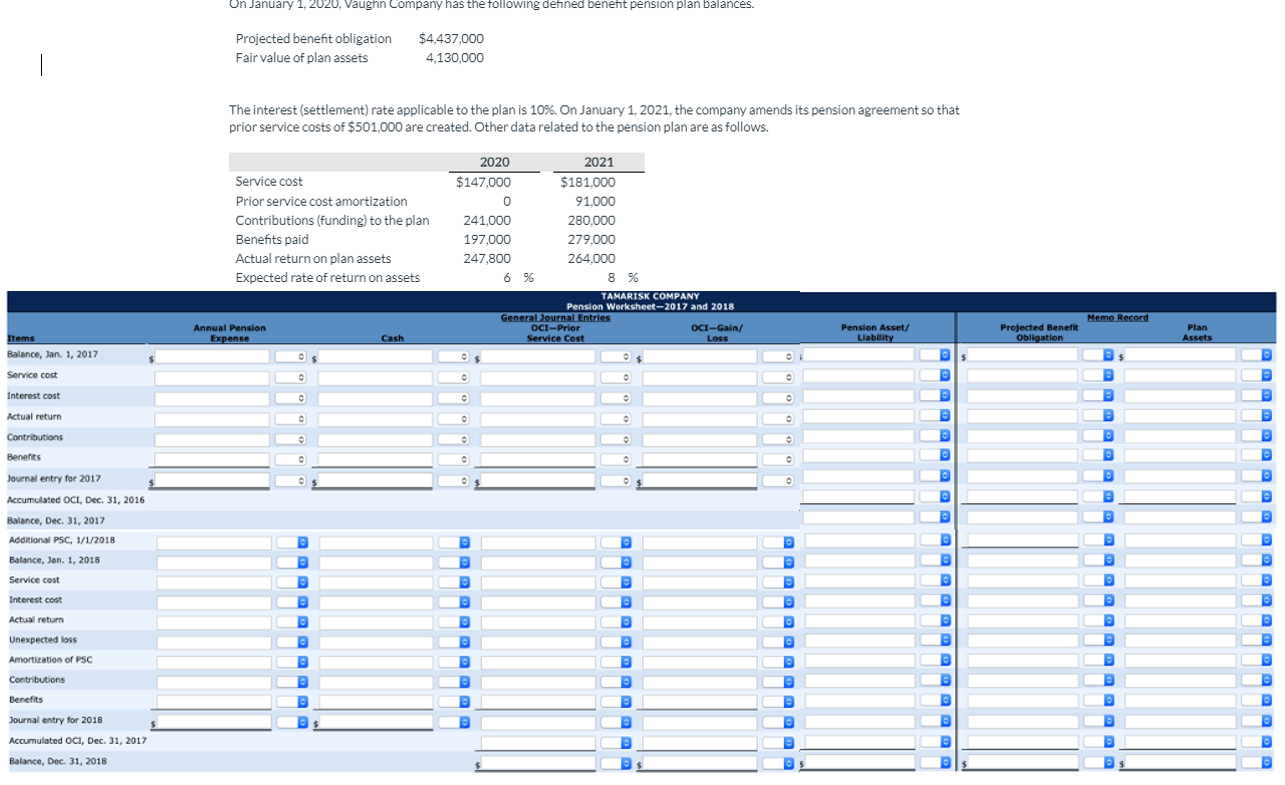This screenshot has height=785, width=1285.
Task: Focus Plan Assets field, Accumulated OCI Dec. 31, 2017 row
Action: click(1182, 743)
